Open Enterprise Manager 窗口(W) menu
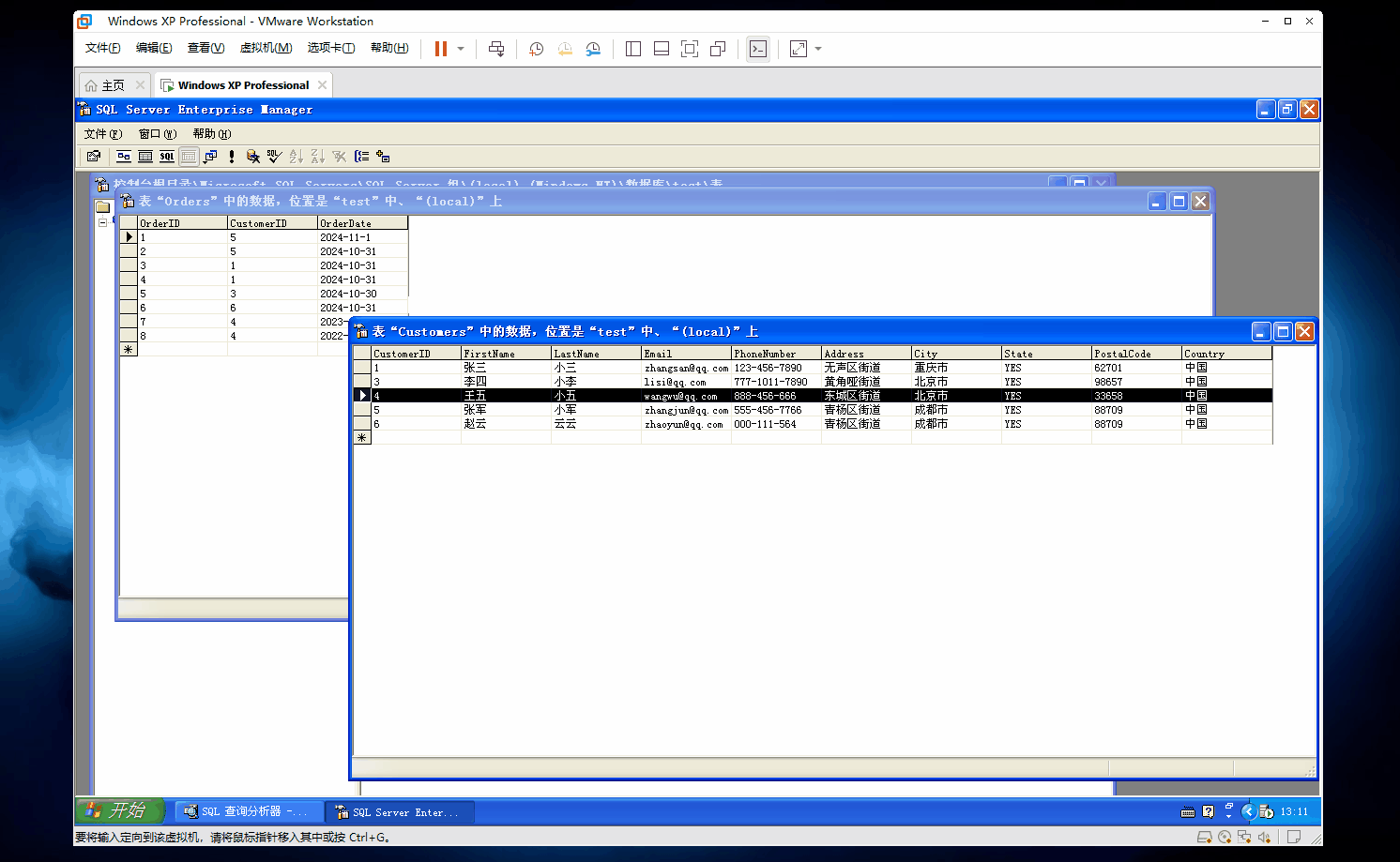Screen dimensions: 1400x862 pos(158,134)
